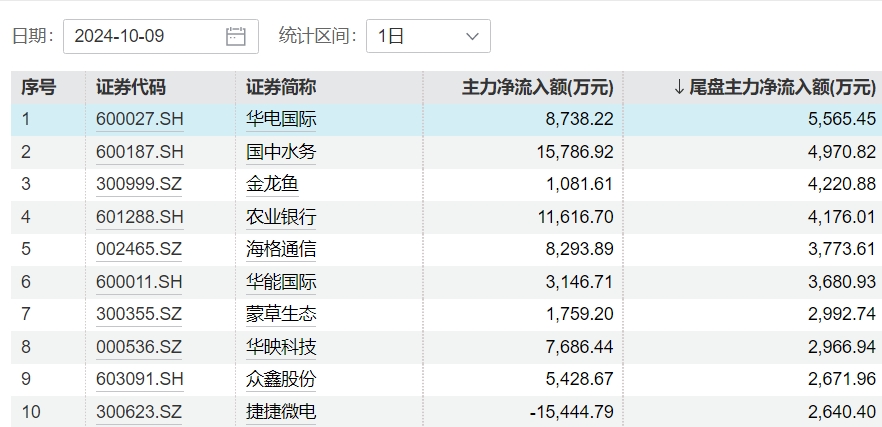This screenshot has height=427, width=882.
Task: Open the 众鑫股份 stock name link
Action: pos(281,379)
